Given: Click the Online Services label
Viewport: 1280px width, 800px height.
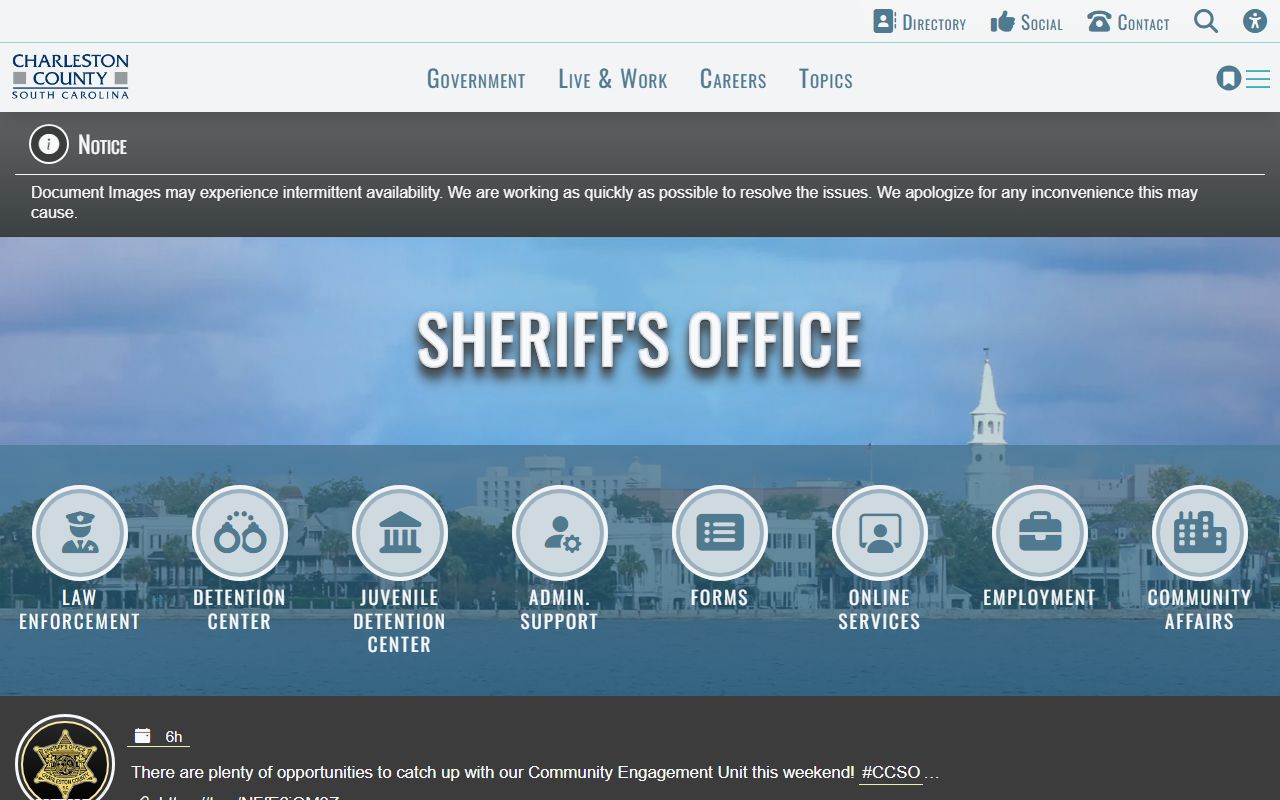Looking at the screenshot, I should 880,609.
